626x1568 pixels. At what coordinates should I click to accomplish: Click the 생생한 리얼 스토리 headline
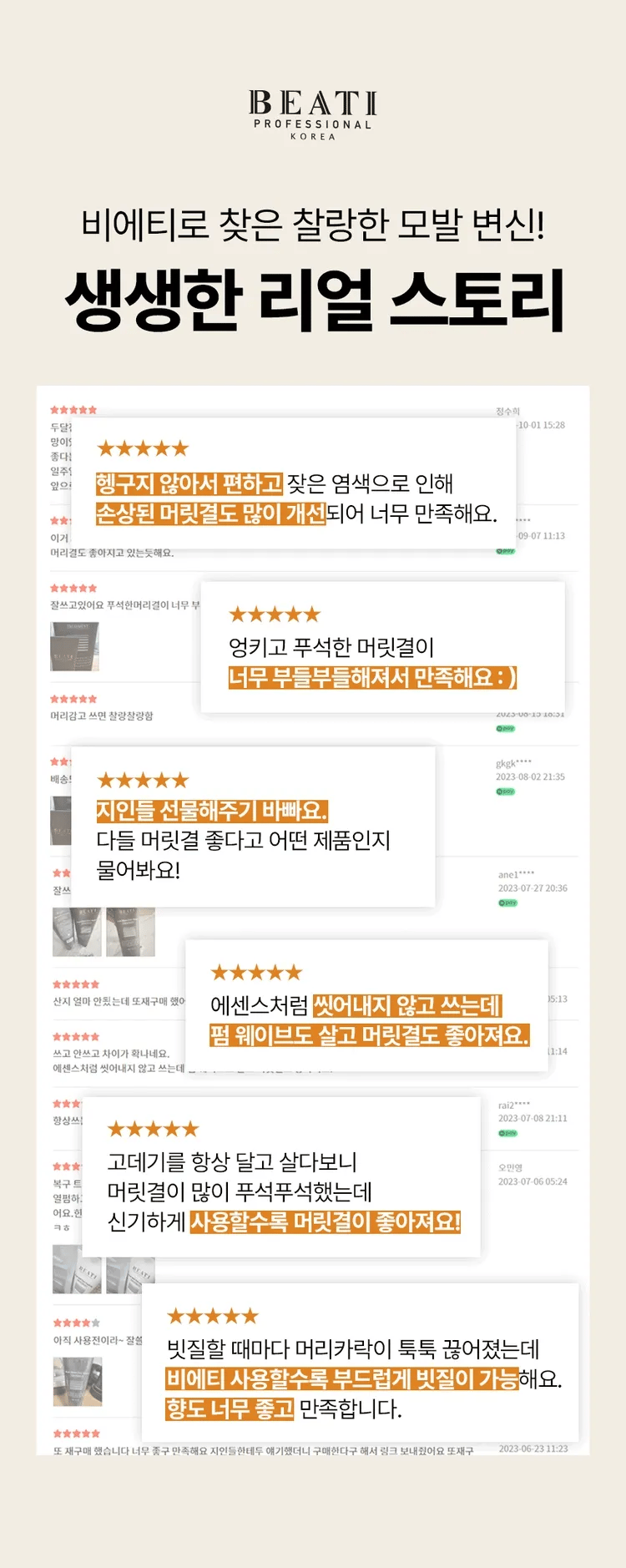pyautogui.click(x=314, y=300)
